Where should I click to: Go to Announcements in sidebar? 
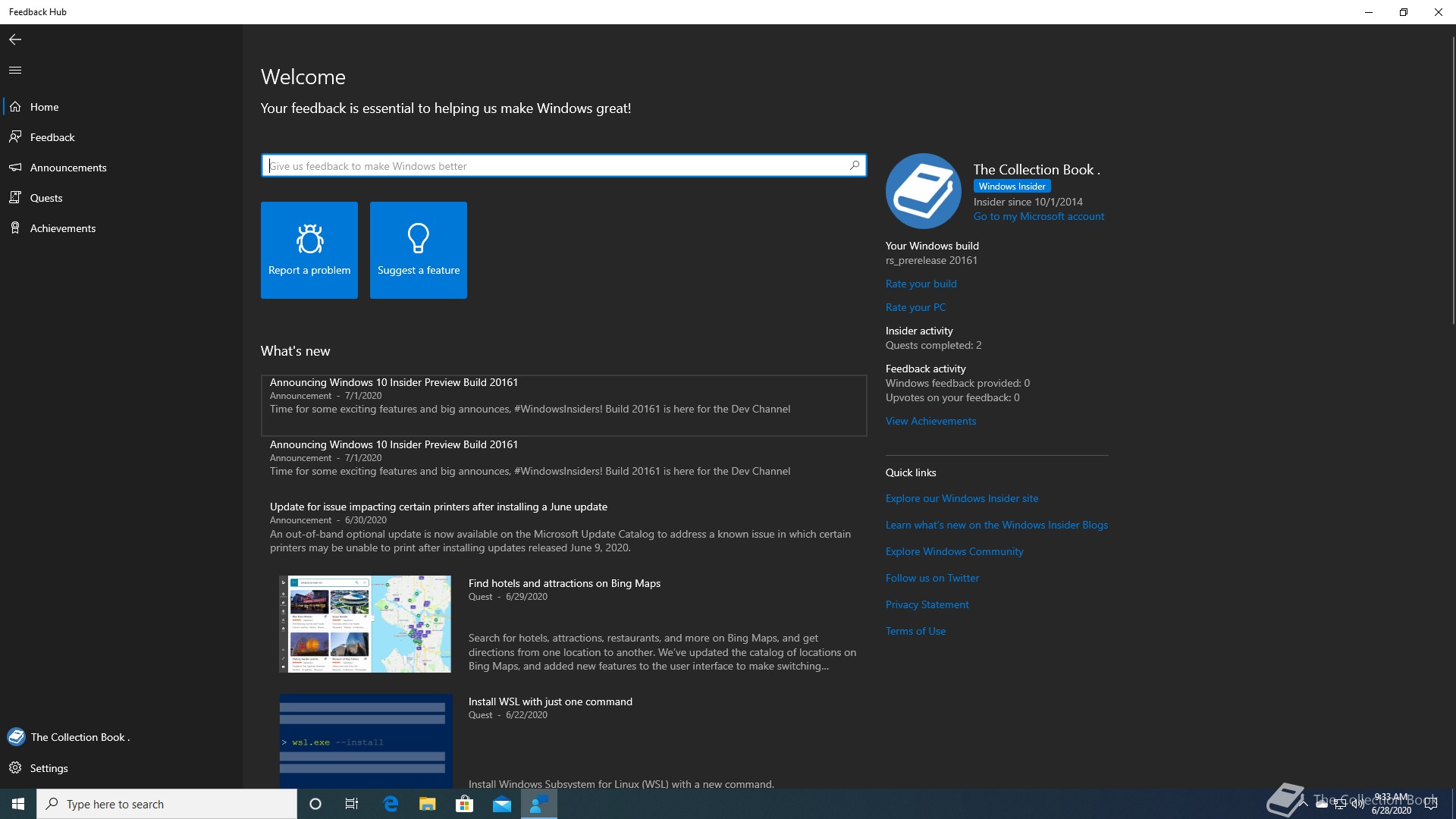coord(121,168)
